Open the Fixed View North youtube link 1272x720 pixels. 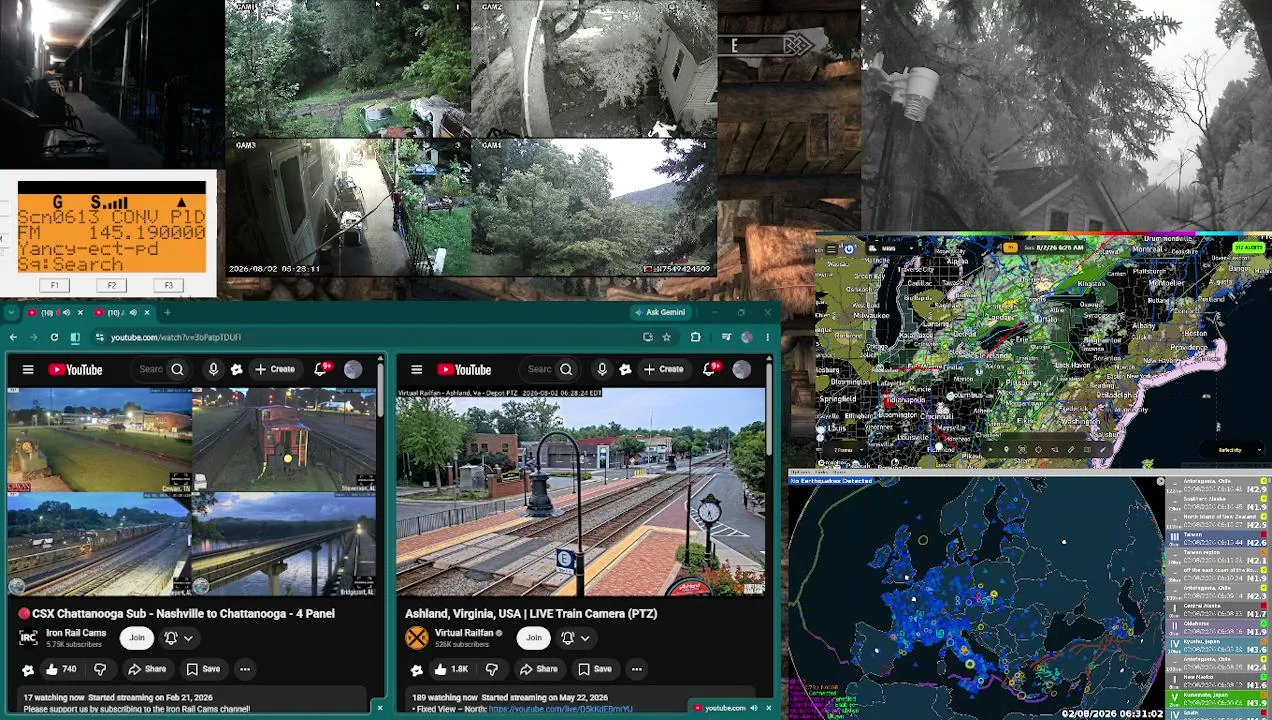coord(560,709)
